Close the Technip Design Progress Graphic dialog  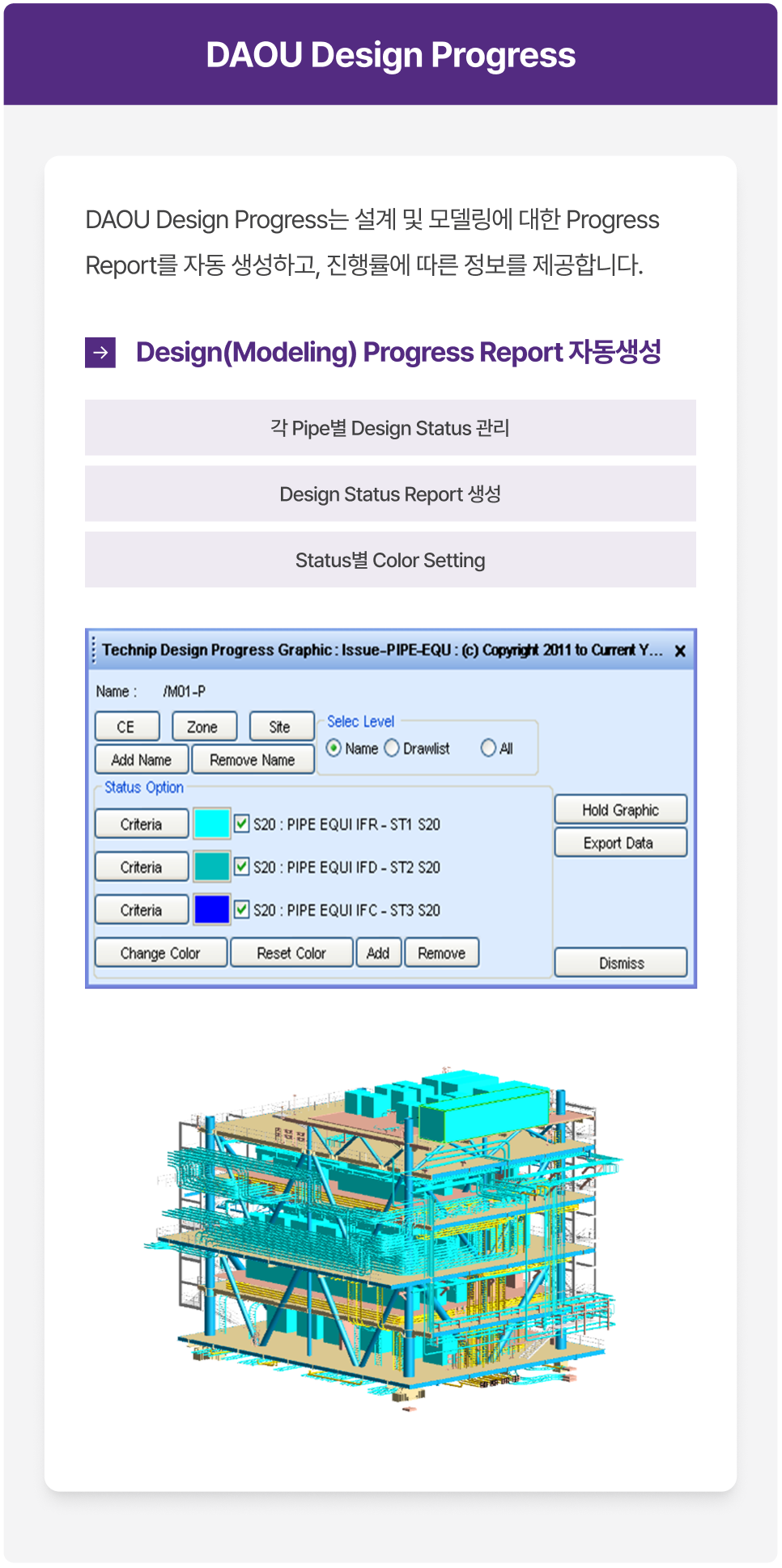tap(680, 651)
